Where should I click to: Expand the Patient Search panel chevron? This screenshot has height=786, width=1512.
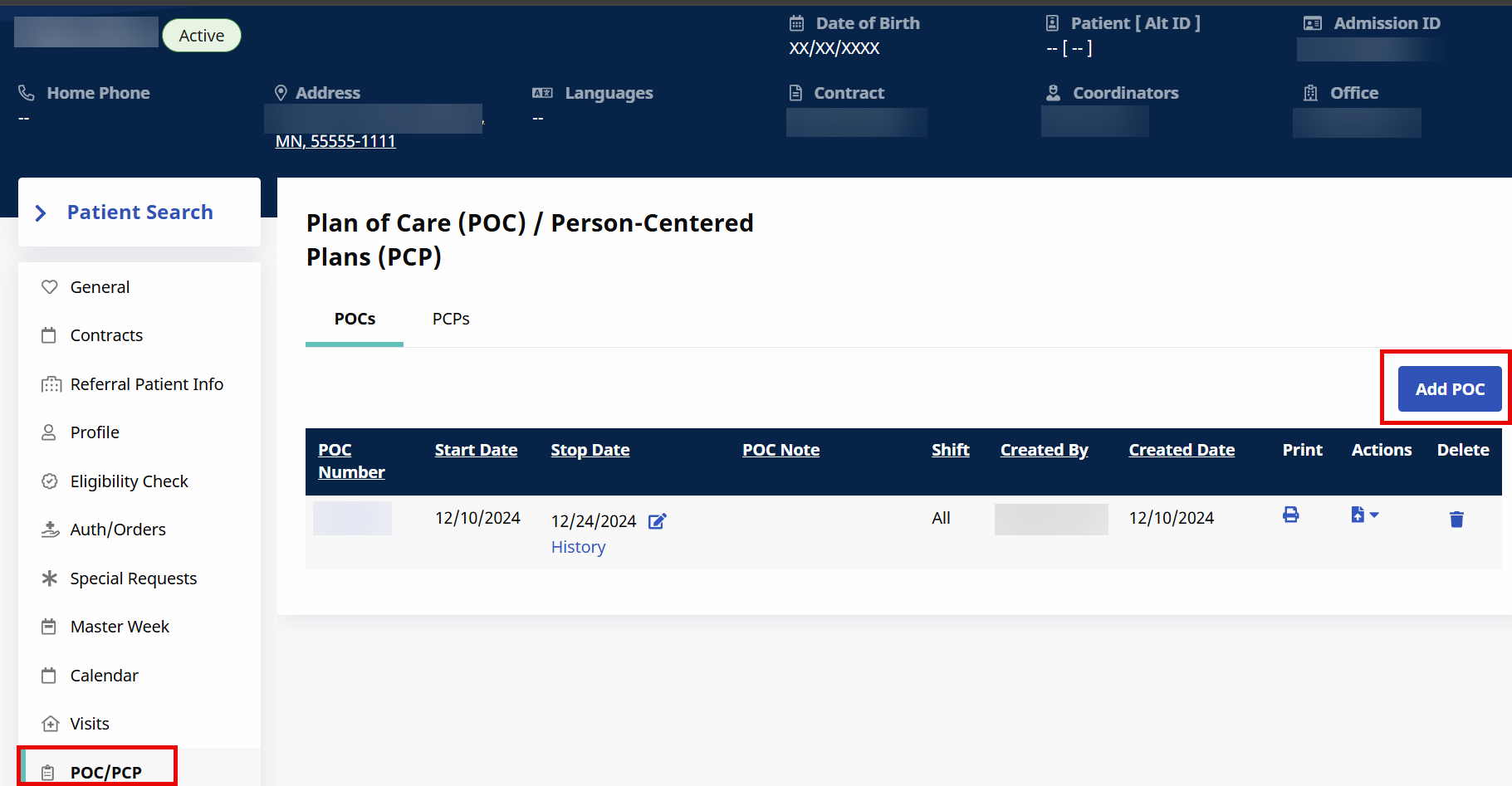point(41,213)
